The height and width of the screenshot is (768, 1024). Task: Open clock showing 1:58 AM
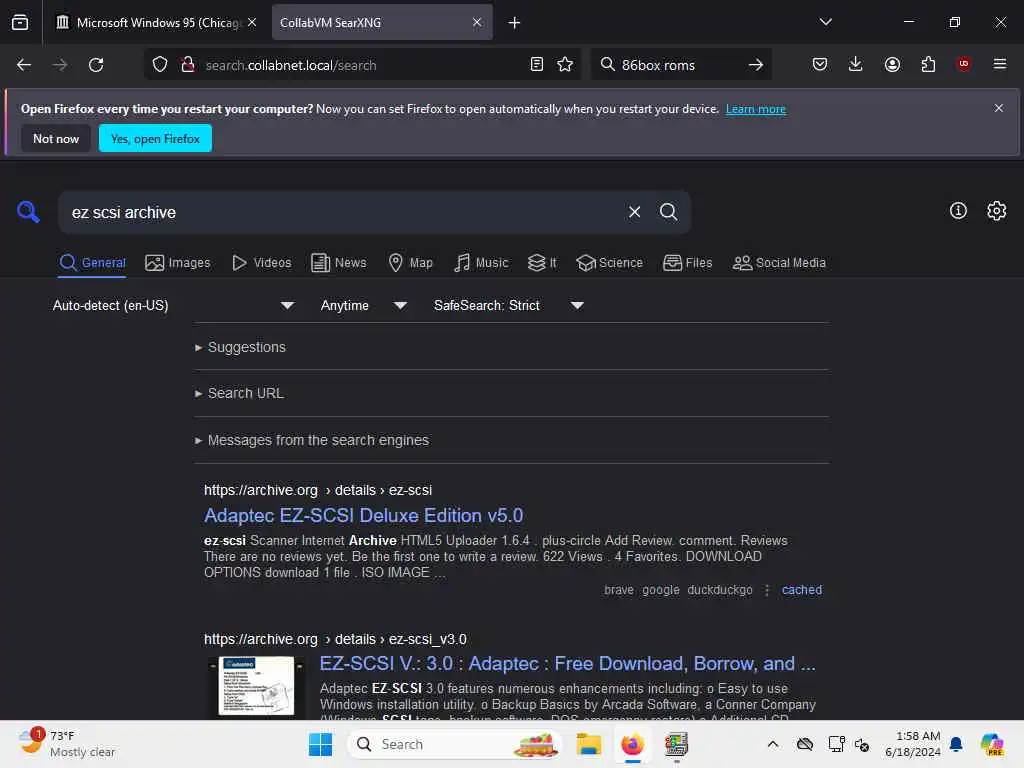pos(912,744)
